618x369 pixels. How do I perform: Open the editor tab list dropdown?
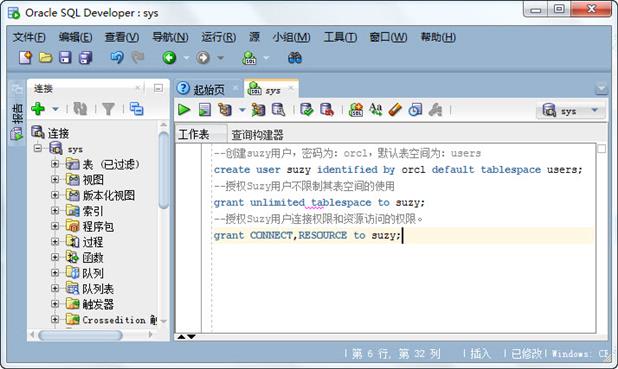pos(601,89)
